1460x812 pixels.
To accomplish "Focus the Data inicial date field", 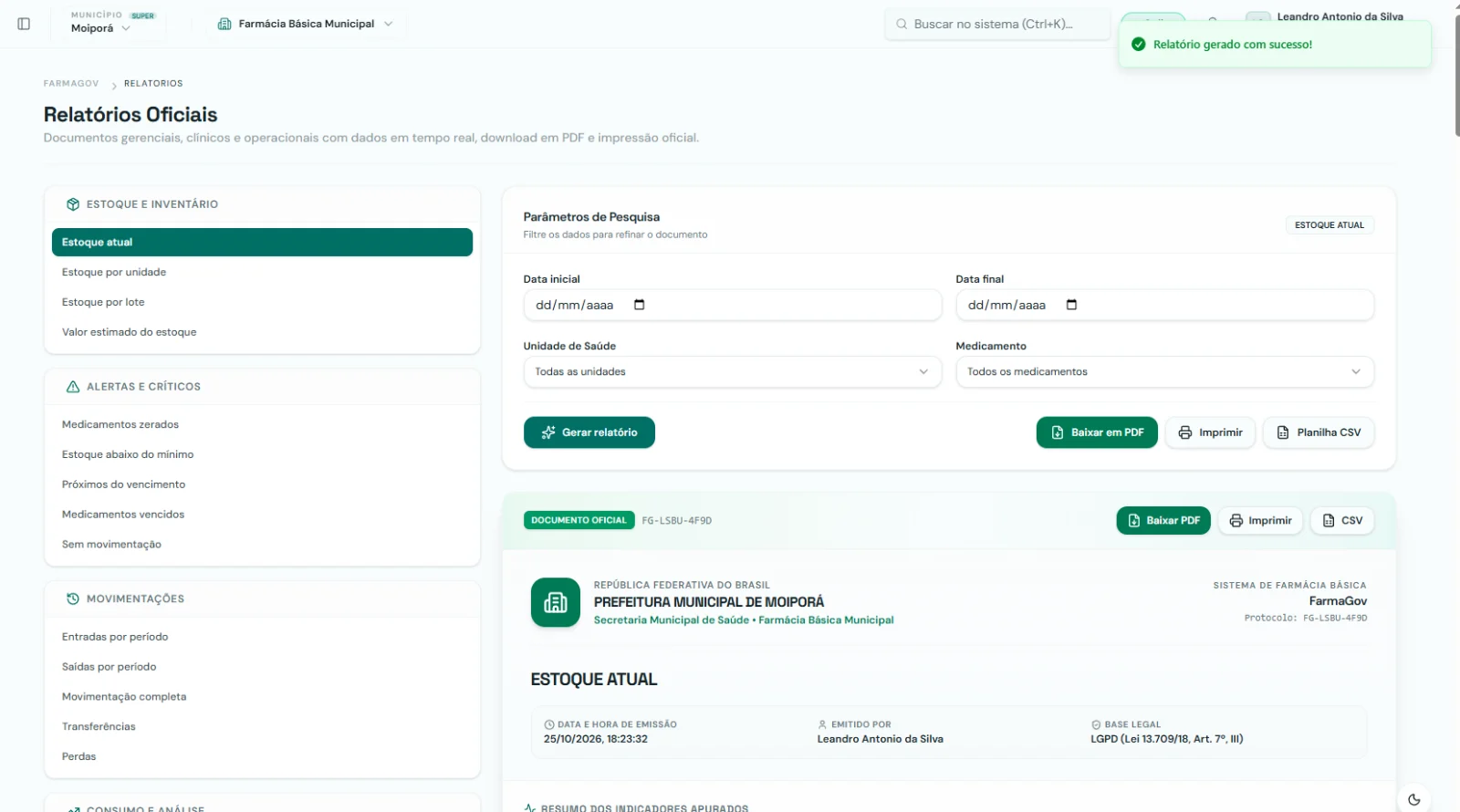I will tap(732, 305).
